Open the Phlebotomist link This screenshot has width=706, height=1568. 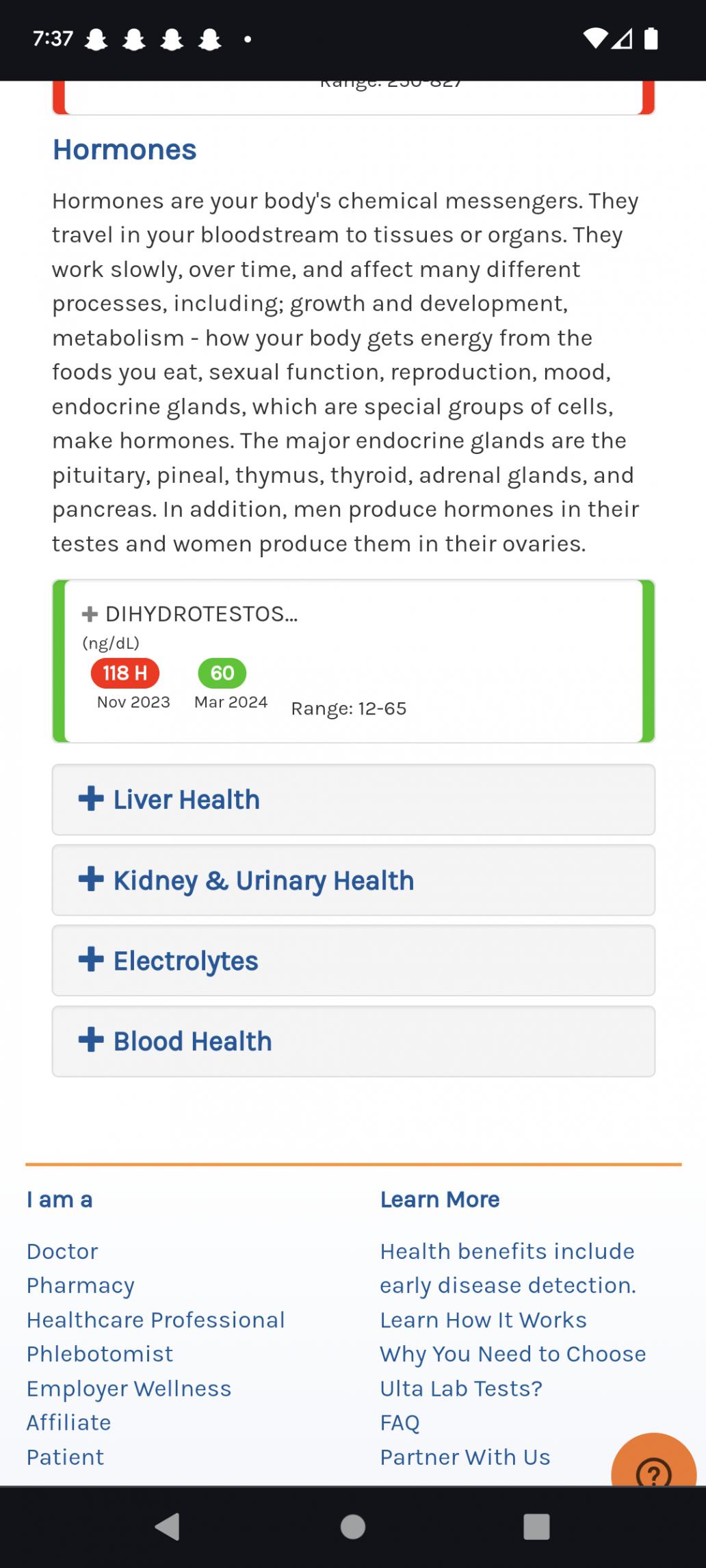[100, 1354]
